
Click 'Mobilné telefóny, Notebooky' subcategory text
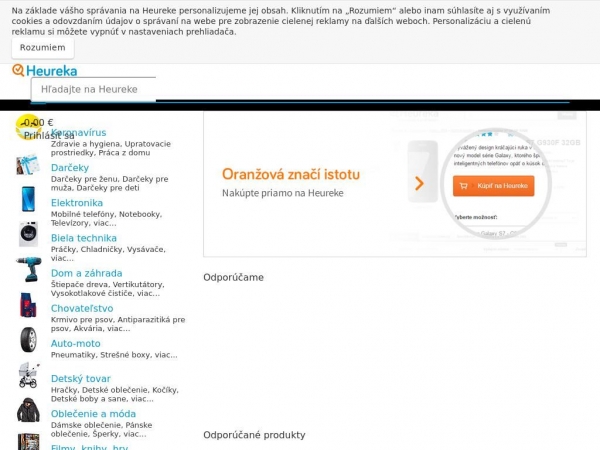coord(106,214)
